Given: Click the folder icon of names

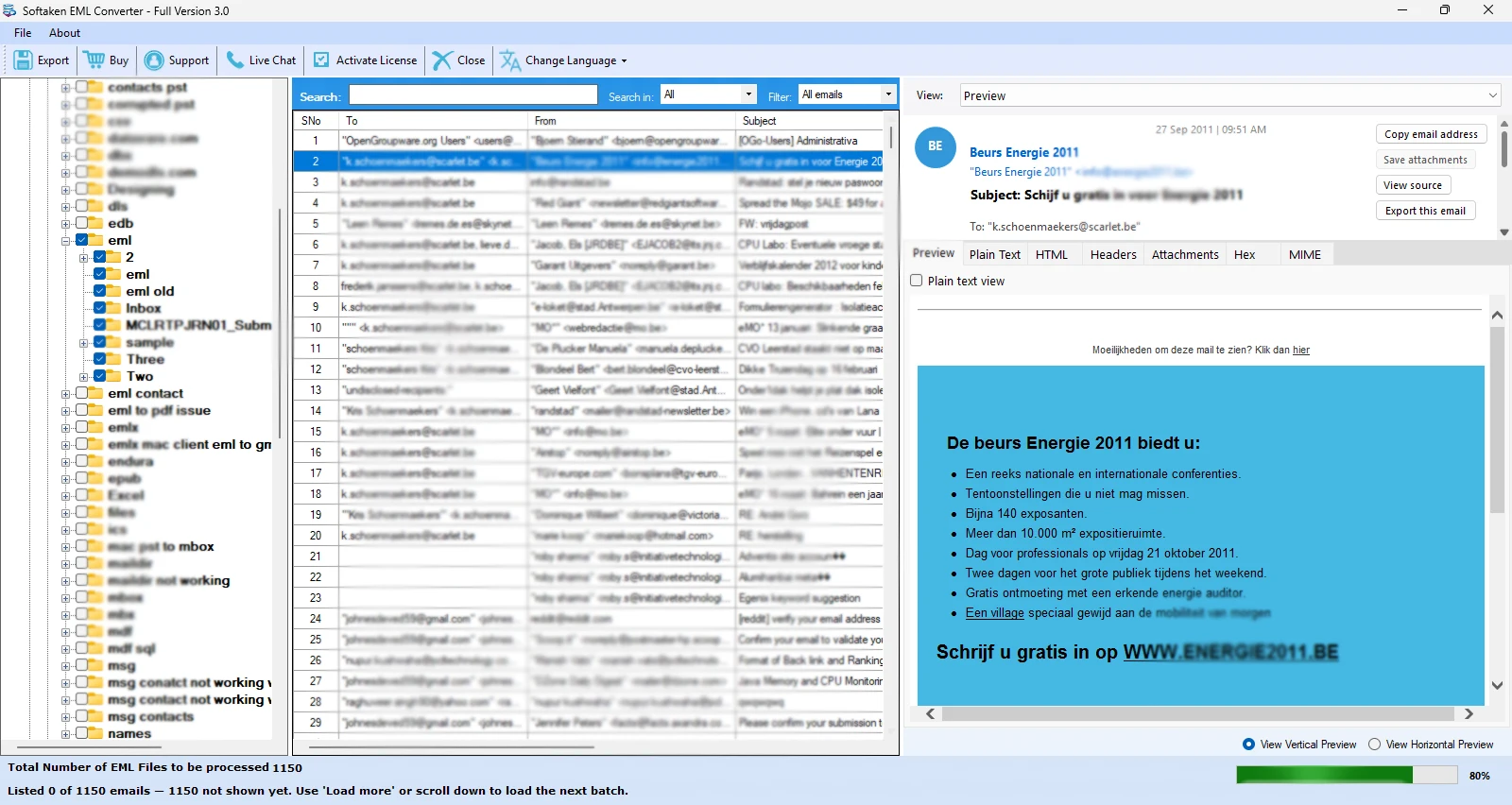Looking at the screenshot, I should click(95, 733).
